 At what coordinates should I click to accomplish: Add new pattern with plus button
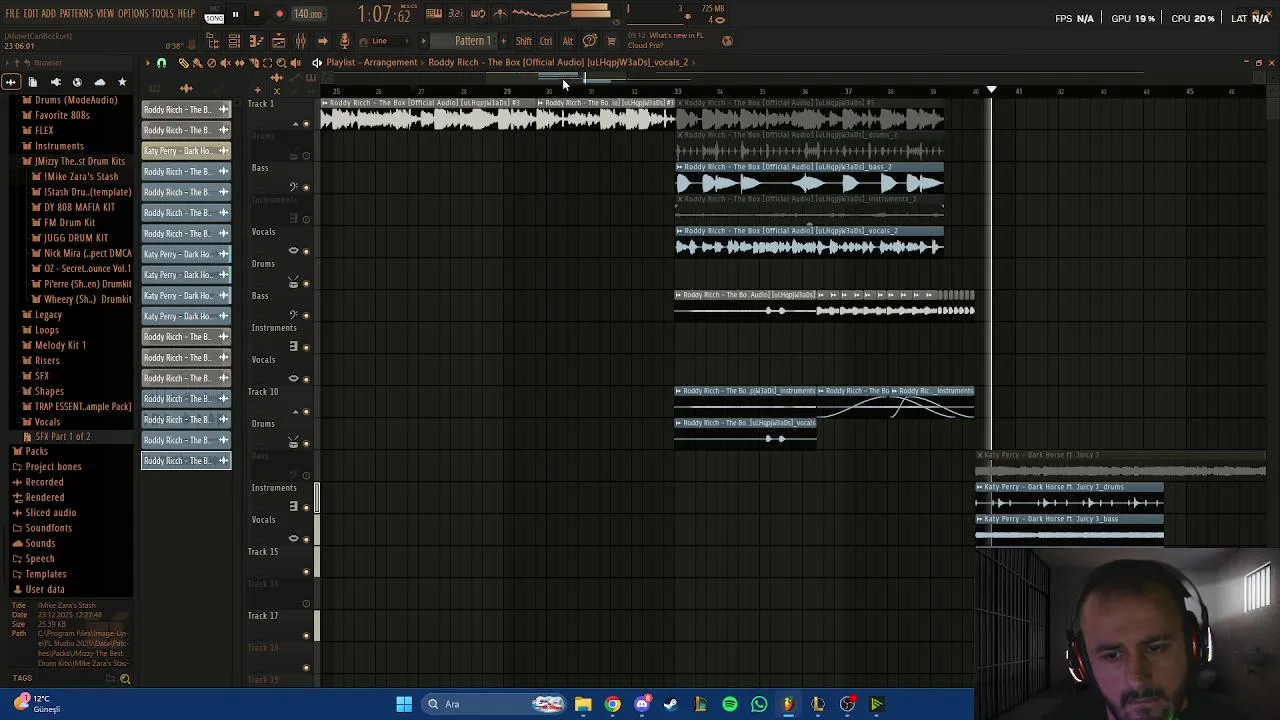(502, 41)
